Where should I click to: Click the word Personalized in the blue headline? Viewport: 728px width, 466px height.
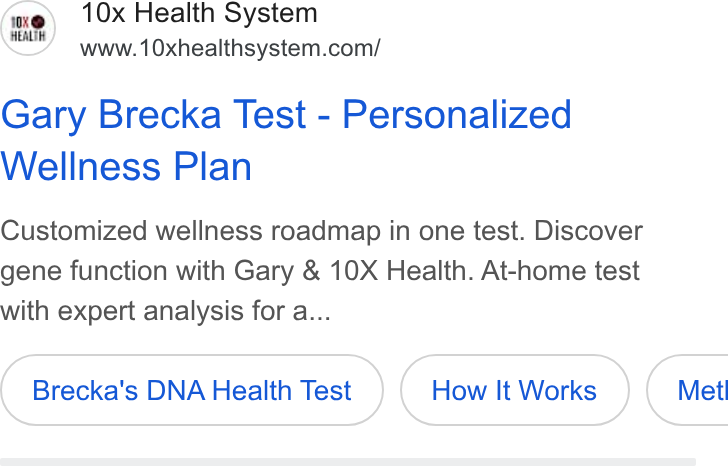pos(457,115)
